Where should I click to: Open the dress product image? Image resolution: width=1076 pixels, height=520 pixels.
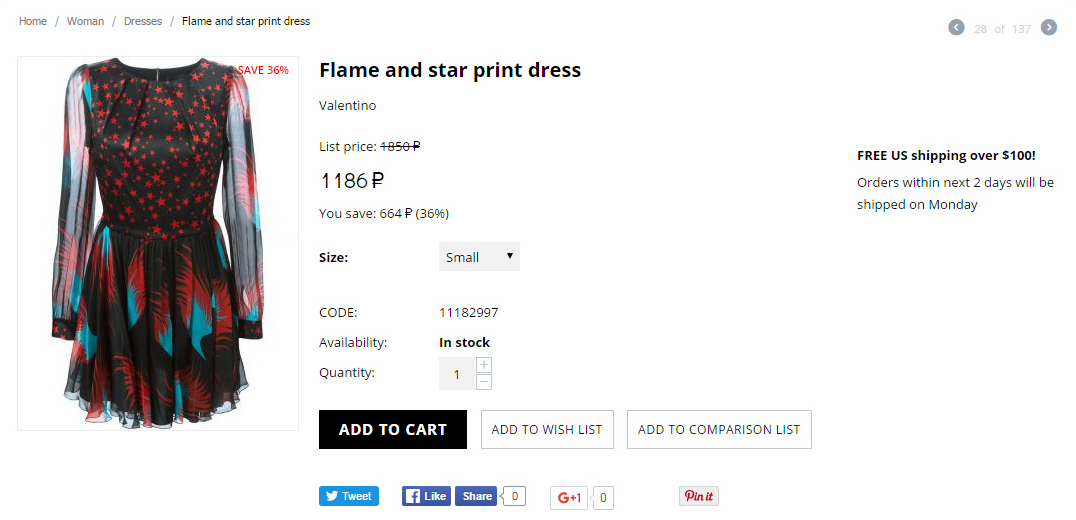click(158, 244)
